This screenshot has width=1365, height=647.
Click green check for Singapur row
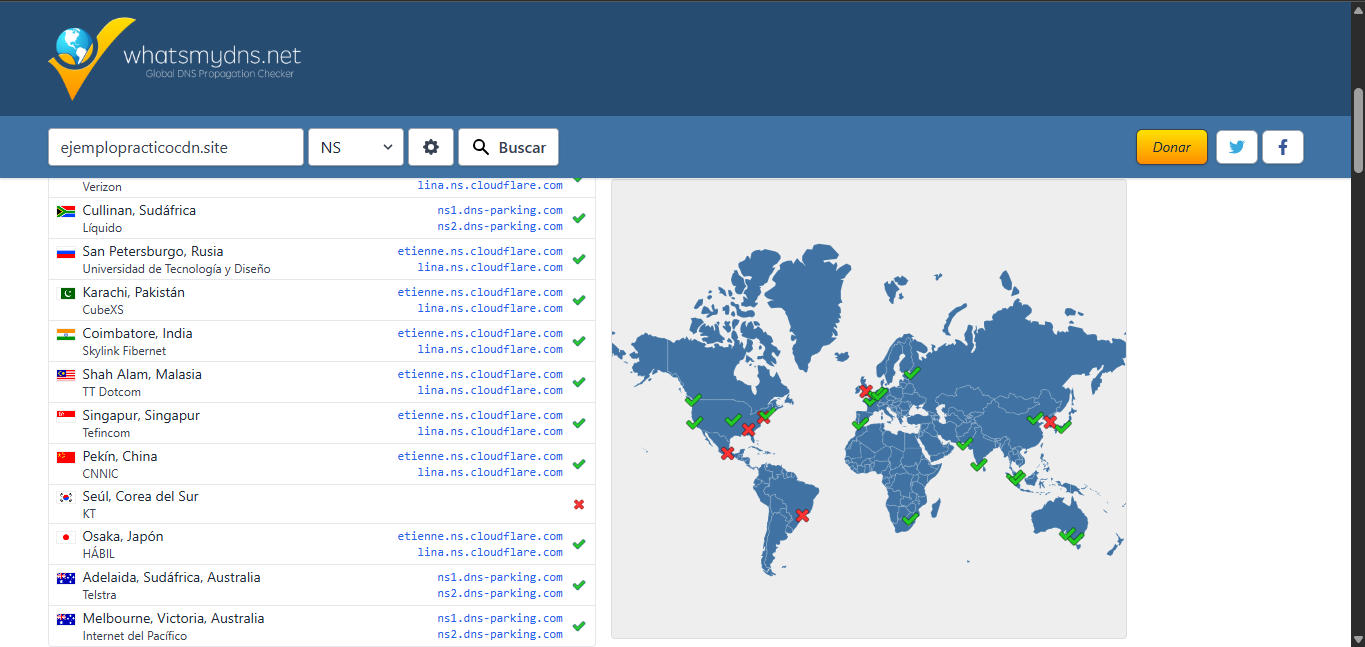tap(579, 423)
